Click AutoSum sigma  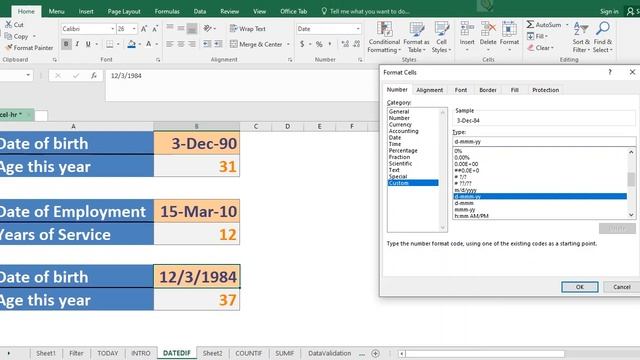(x=544, y=24)
